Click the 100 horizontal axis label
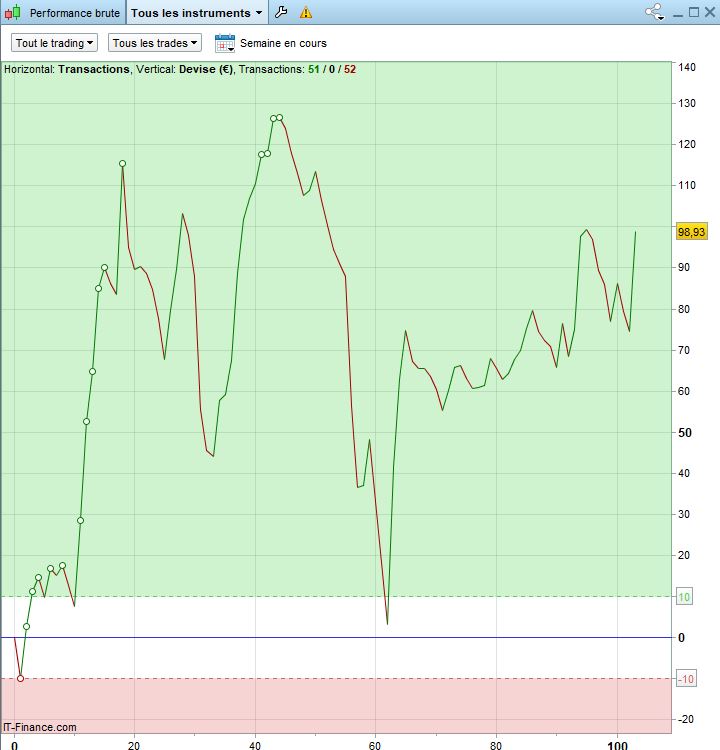Viewport: 720px width, 750px height. tap(617, 744)
